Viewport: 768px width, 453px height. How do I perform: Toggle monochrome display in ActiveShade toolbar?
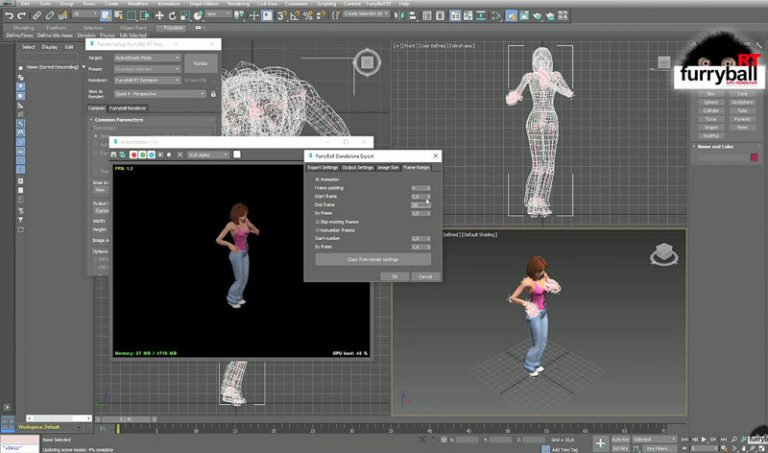coord(169,155)
